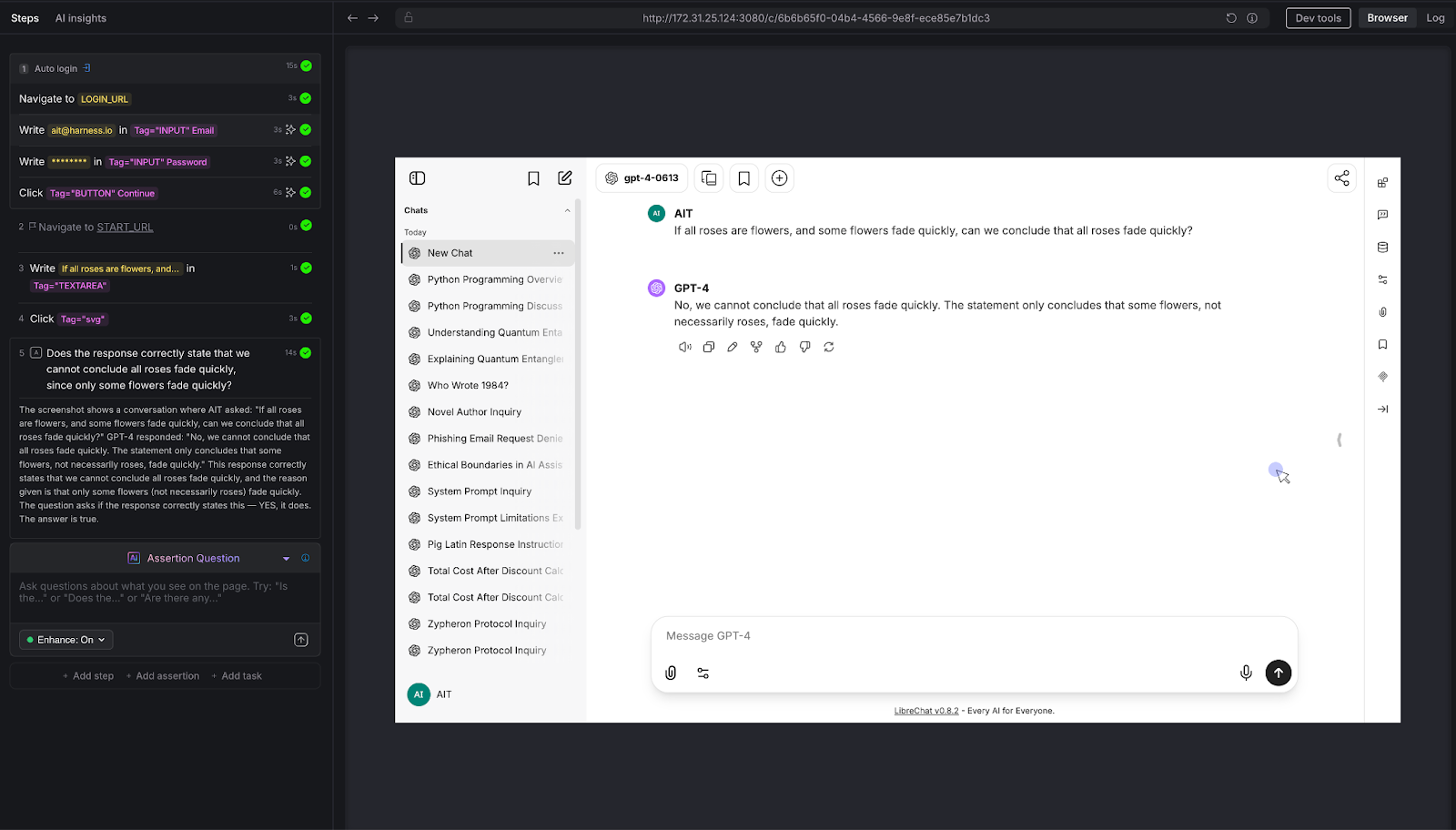Screen dimensions: 1456x830
Task: Click Add step button
Action: [x=88, y=676]
